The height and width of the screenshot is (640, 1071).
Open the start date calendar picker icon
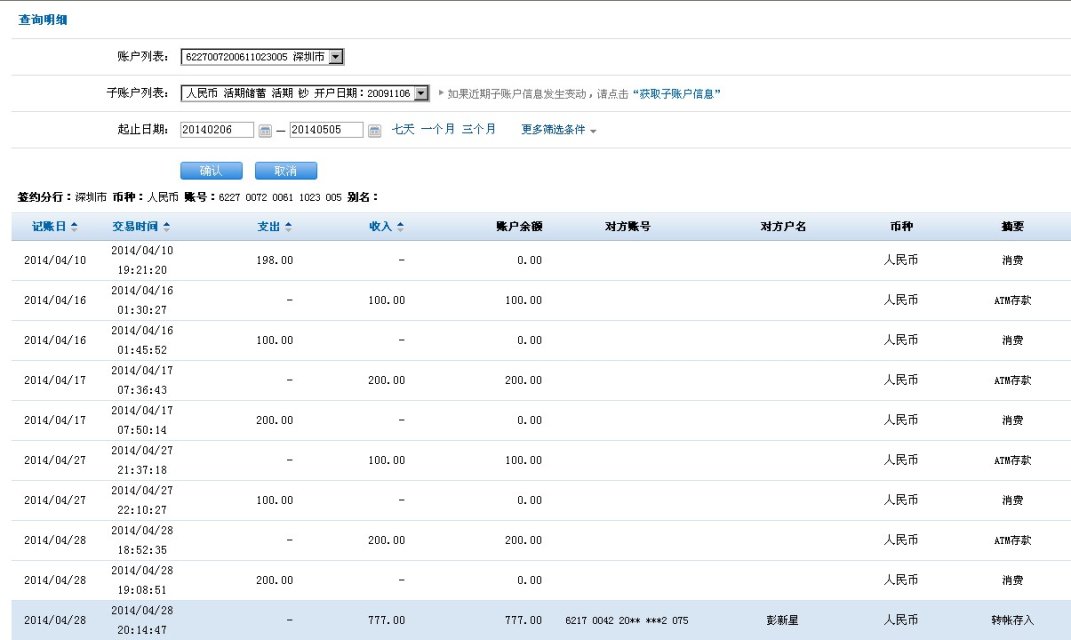265,130
